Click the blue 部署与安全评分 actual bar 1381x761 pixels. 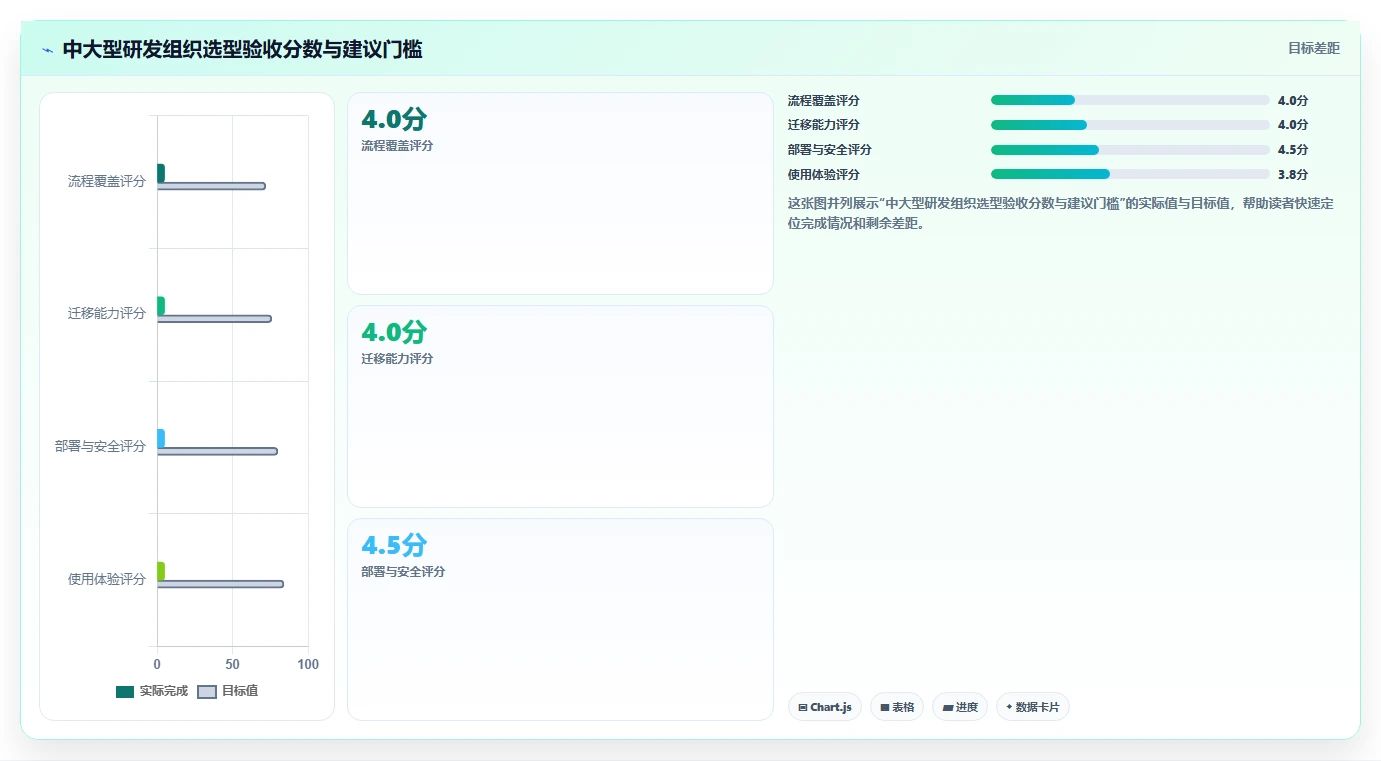(161, 438)
